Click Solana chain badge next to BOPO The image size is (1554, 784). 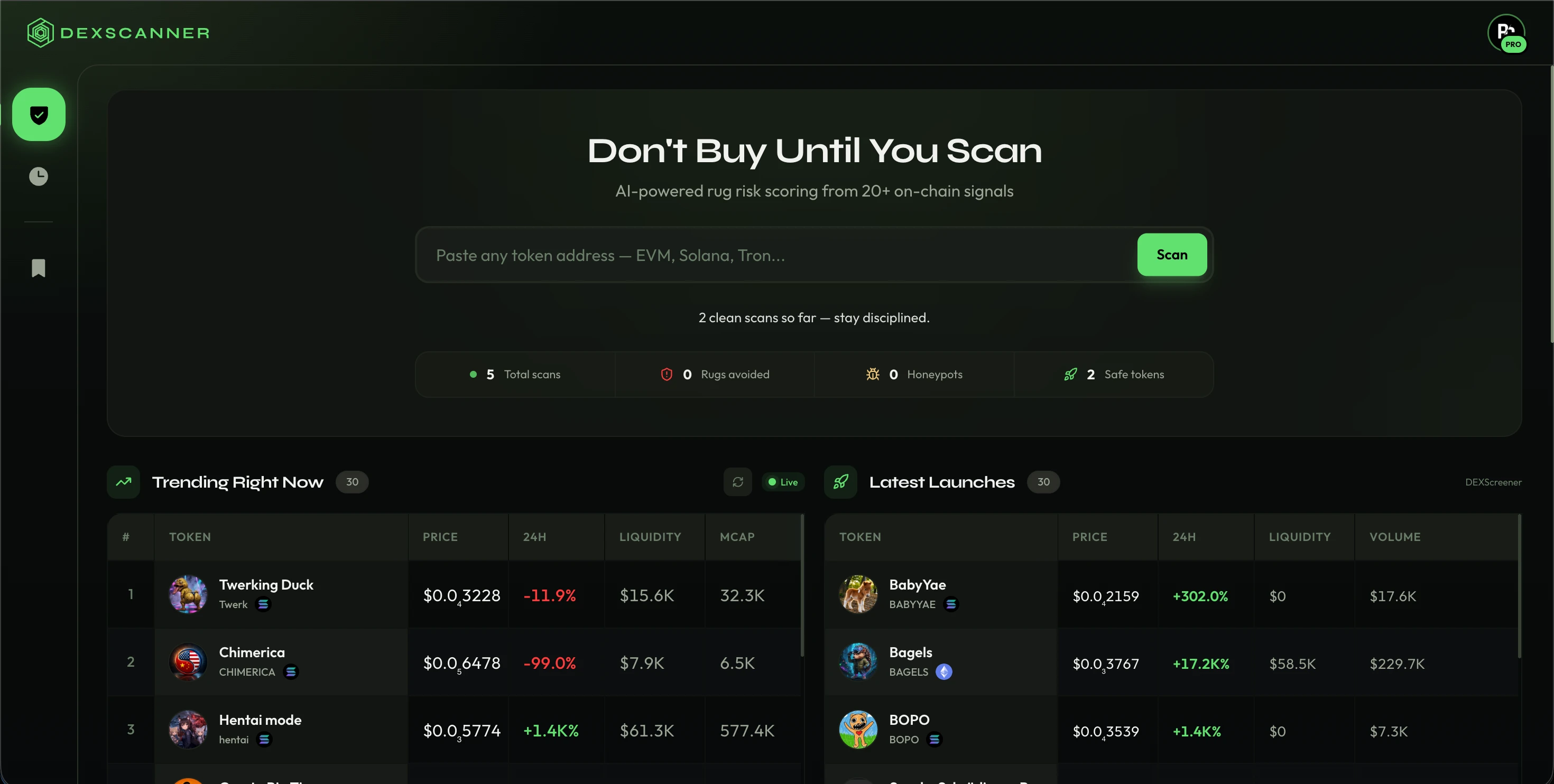pyautogui.click(x=935, y=739)
